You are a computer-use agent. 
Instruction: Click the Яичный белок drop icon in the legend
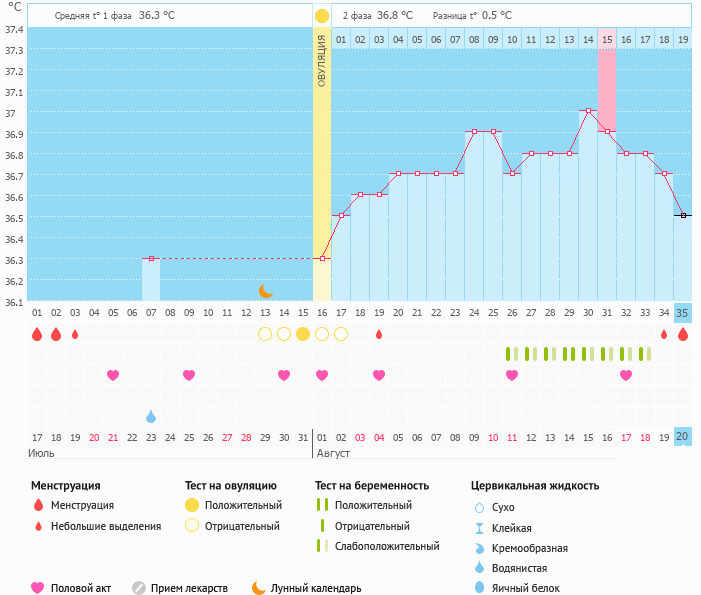point(480,588)
